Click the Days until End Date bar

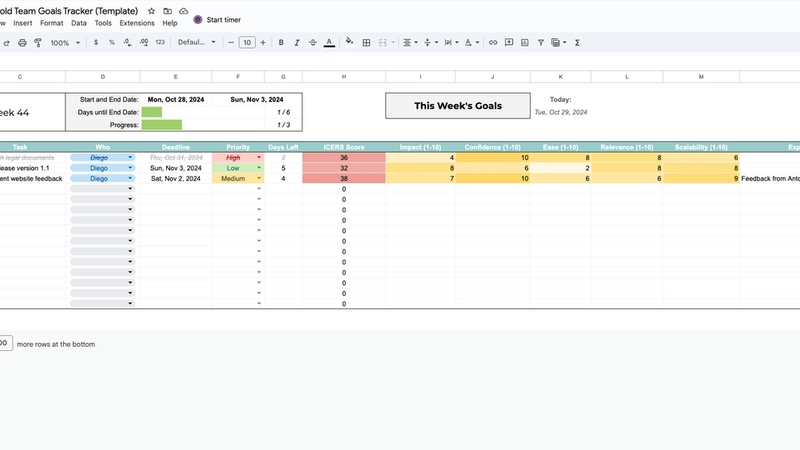coord(152,112)
